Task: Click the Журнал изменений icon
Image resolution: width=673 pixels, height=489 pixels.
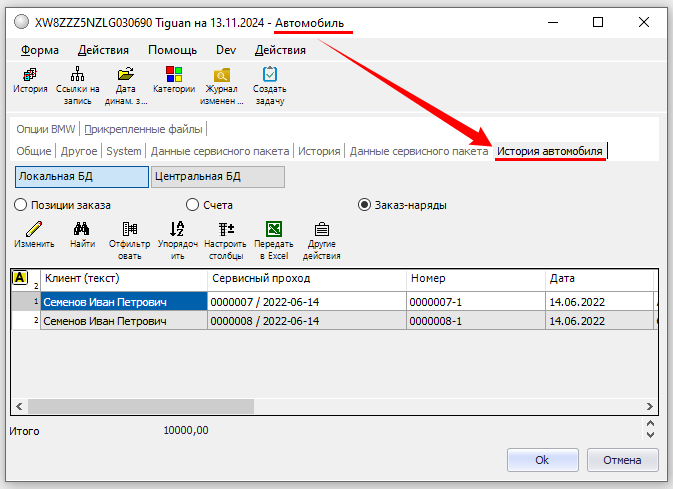Action: tap(221, 74)
